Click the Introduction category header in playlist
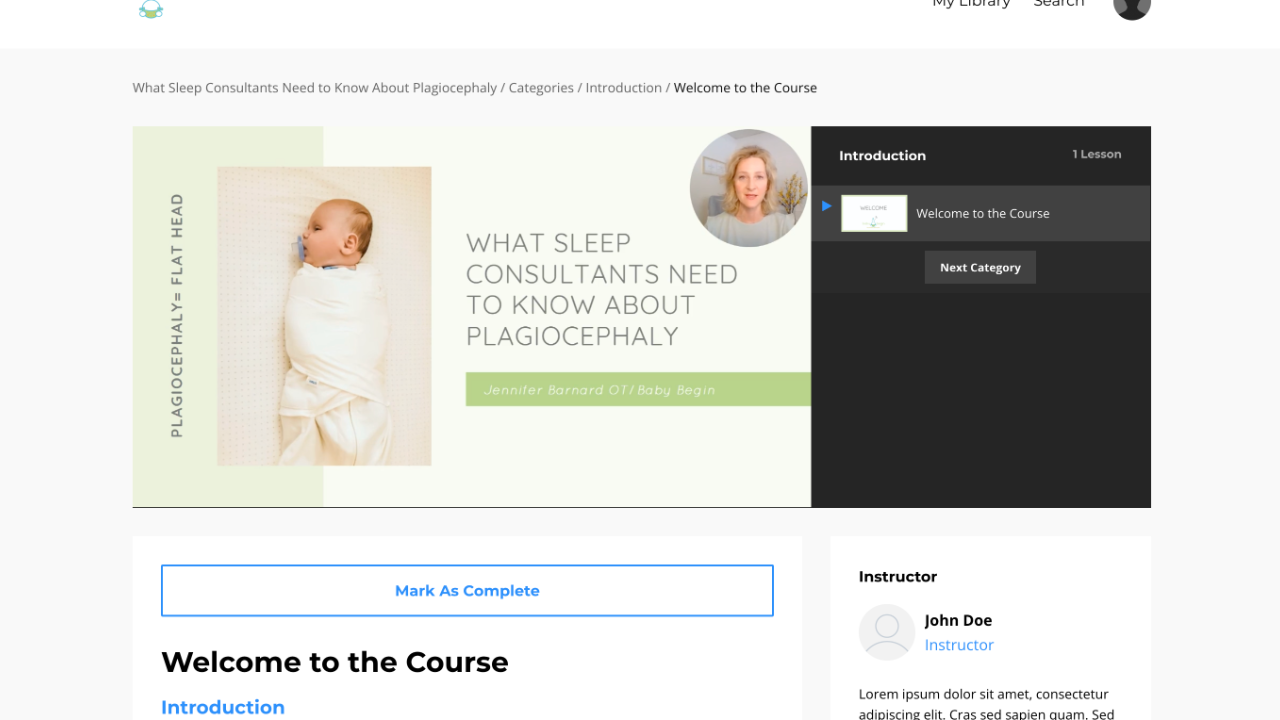Image resolution: width=1280 pixels, height=720 pixels. click(x=882, y=155)
